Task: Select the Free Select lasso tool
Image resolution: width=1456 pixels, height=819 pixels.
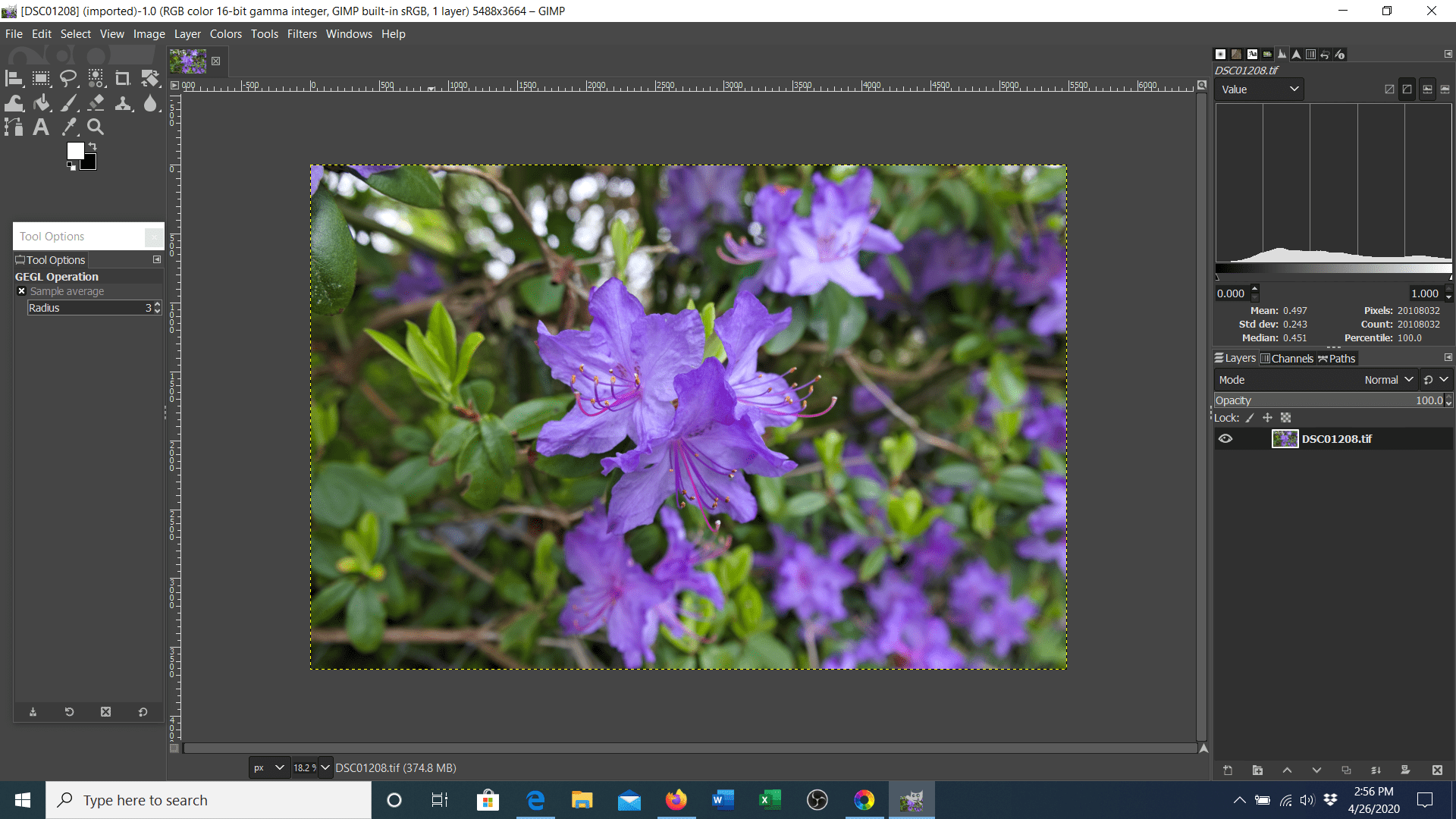Action: (x=68, y=78)
